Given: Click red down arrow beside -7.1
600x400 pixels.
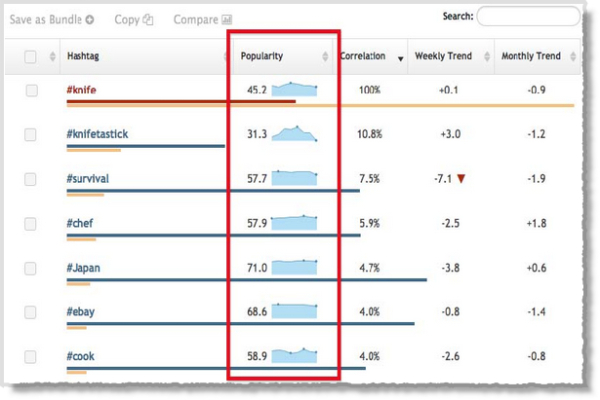Looking at the screenshot, I should click(x=461, y=178).
